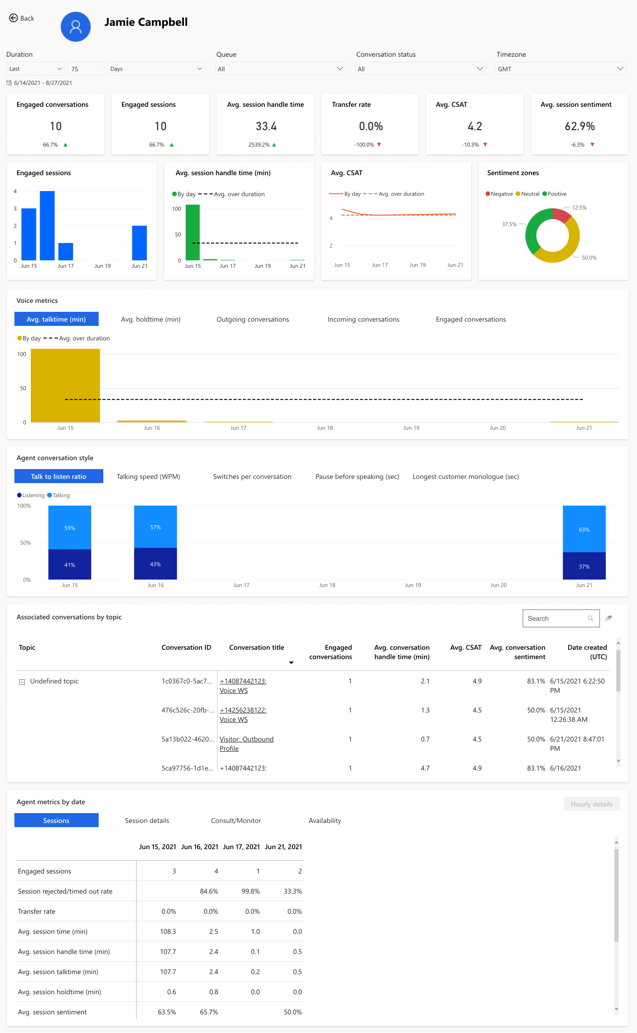Open the Duration 'Last' dropdown
The width and height of the screenshot is (637, 1033).
click(36, 69)
